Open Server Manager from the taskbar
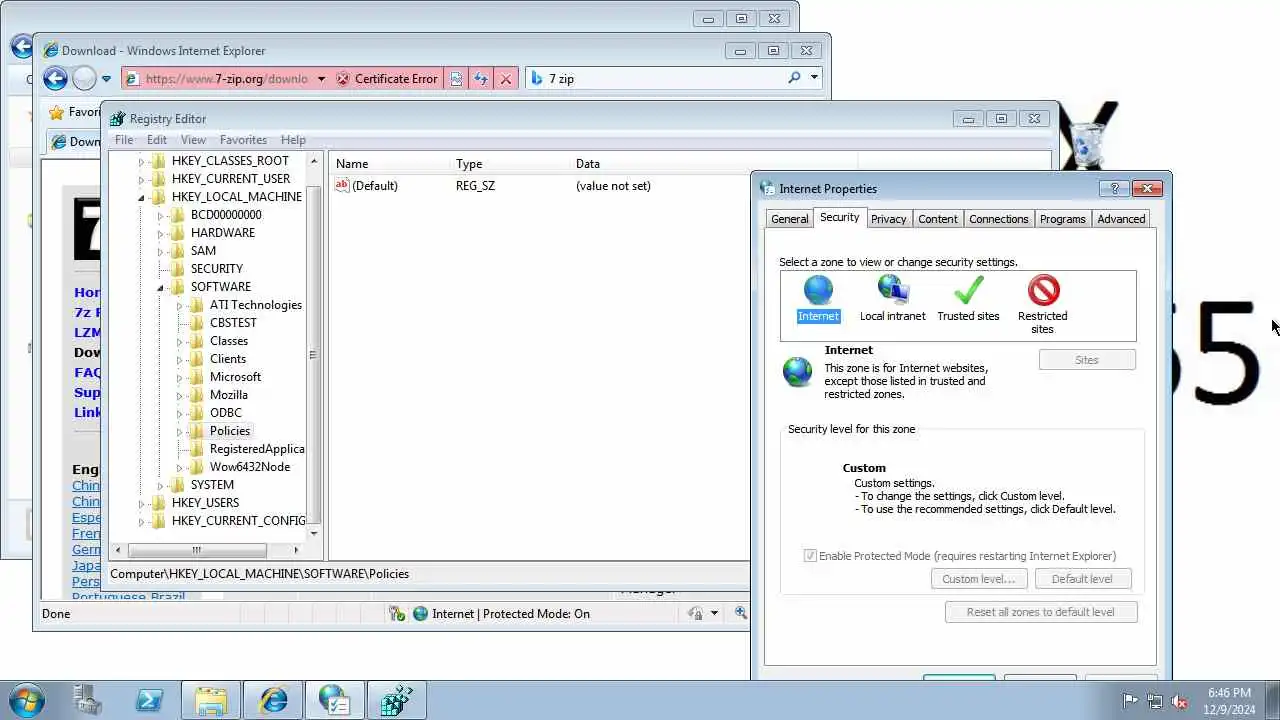 pyautogui.click(x=88, y=700)
